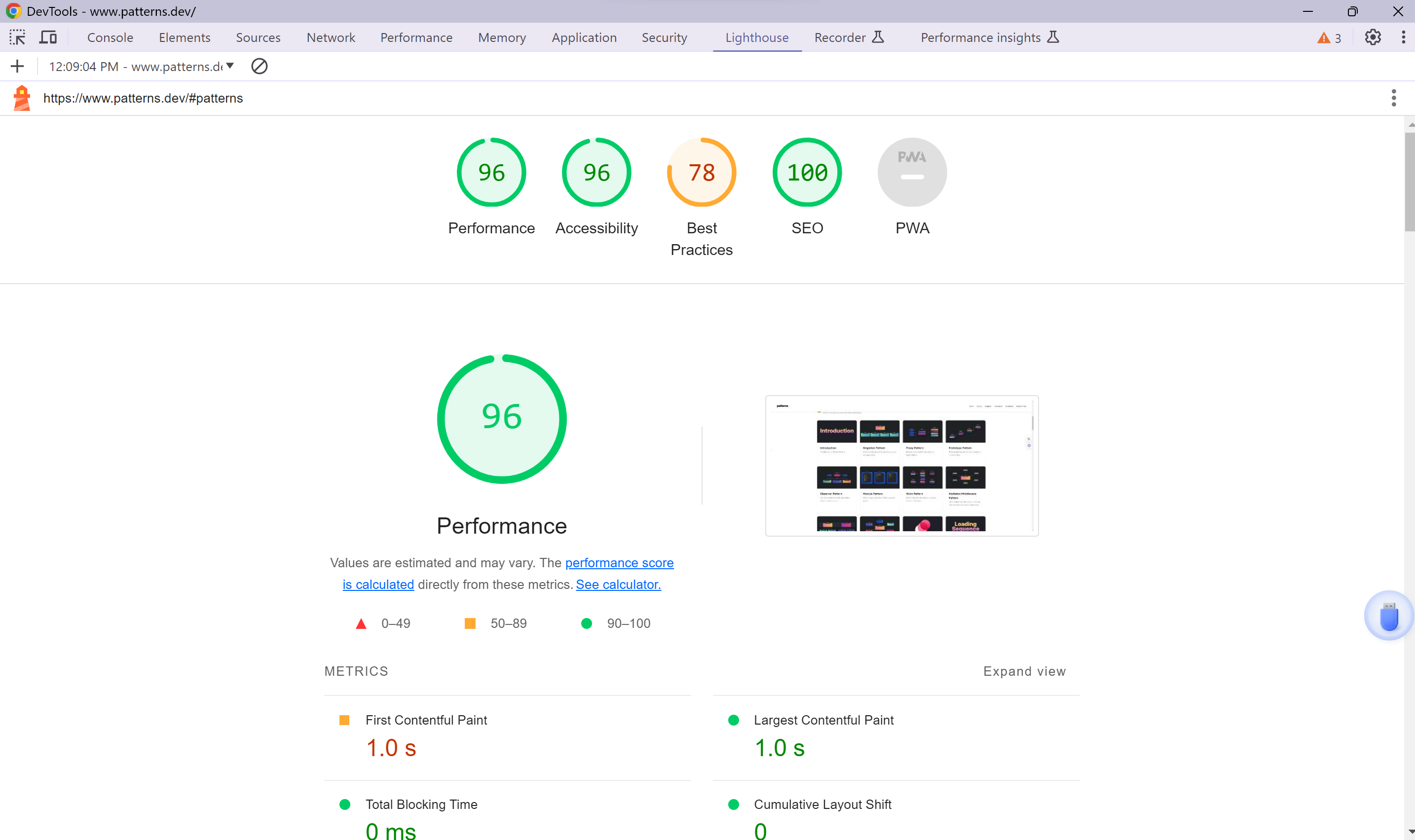The width and height of the screenshot is (1415, 840).
Task: Toggle the device toolbar icon
Action: pos(48,37)
